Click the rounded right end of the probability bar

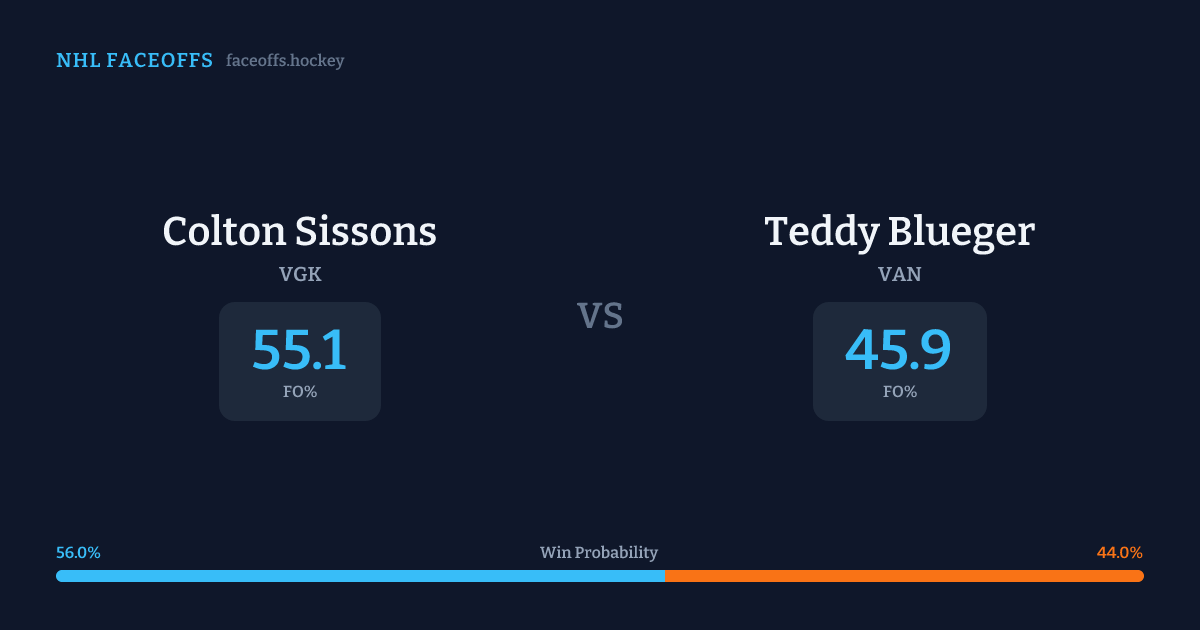pyautogui.click(x=1139, y=576)
